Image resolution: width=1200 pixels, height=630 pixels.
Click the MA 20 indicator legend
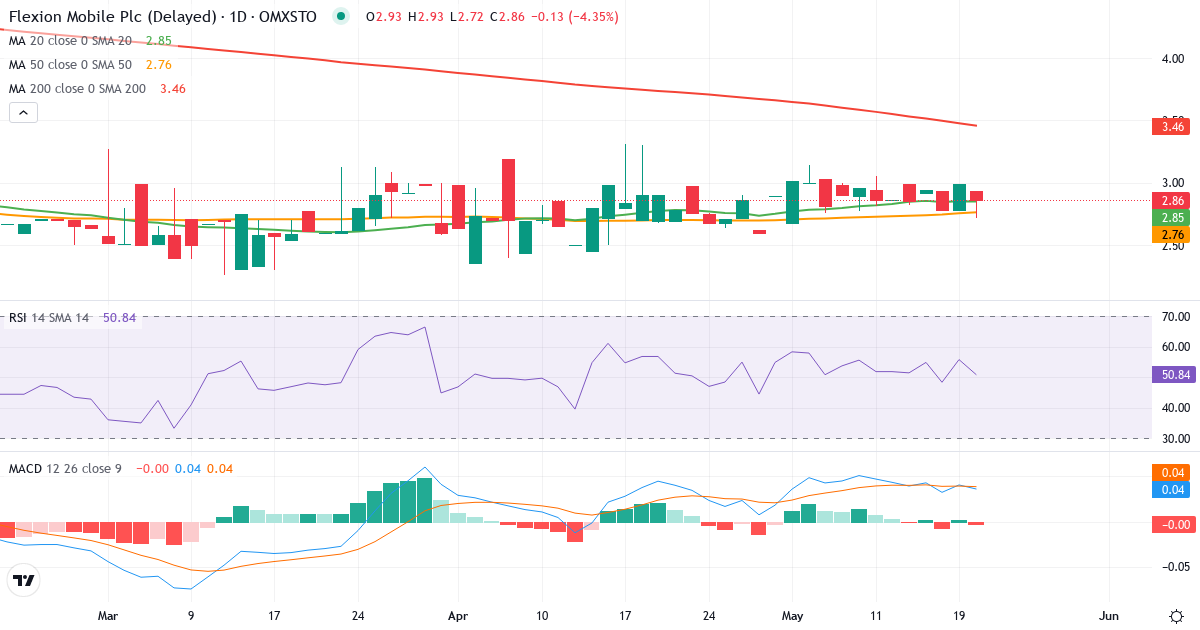point(91,41)
